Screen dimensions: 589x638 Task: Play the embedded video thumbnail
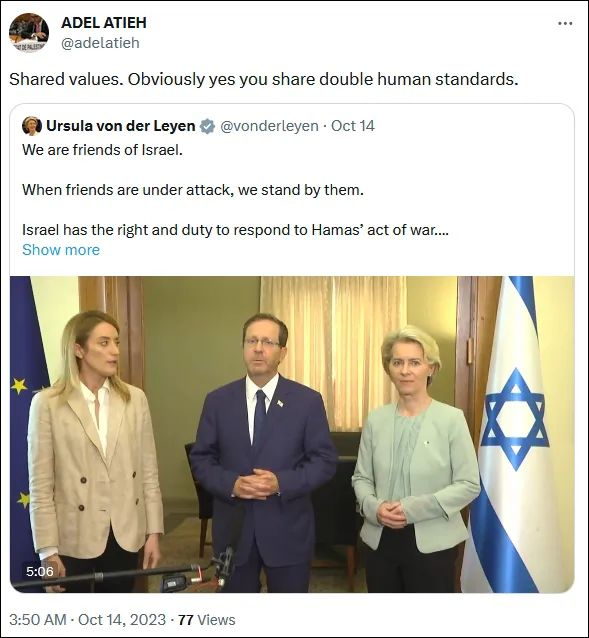point(292,434)
